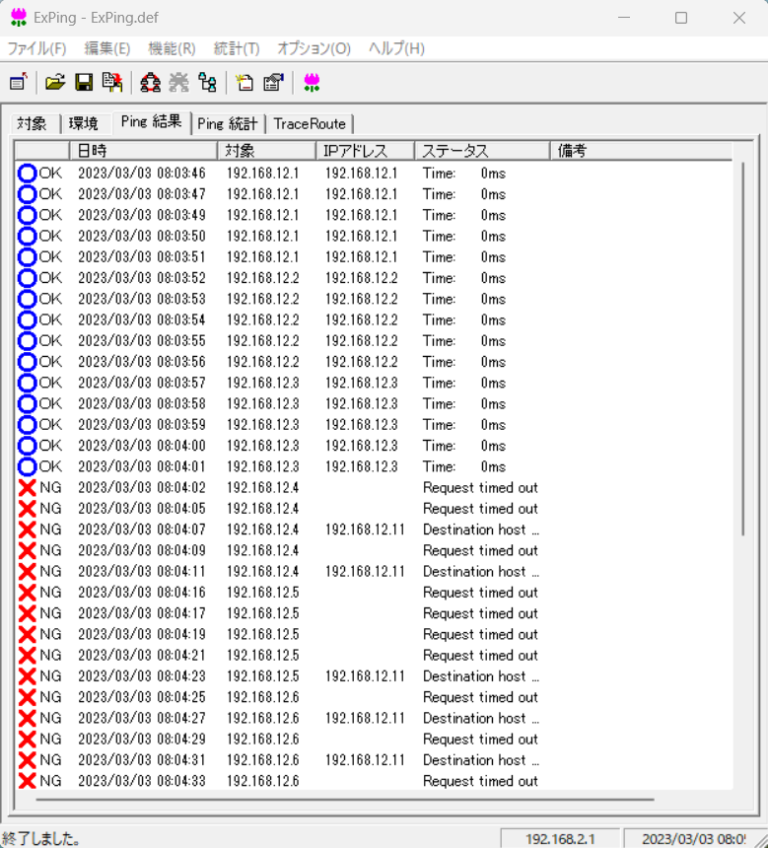This screenshot has width=768, height=848.
Task: Select the first NG row at 08:04:02
Action: point(300,488)
